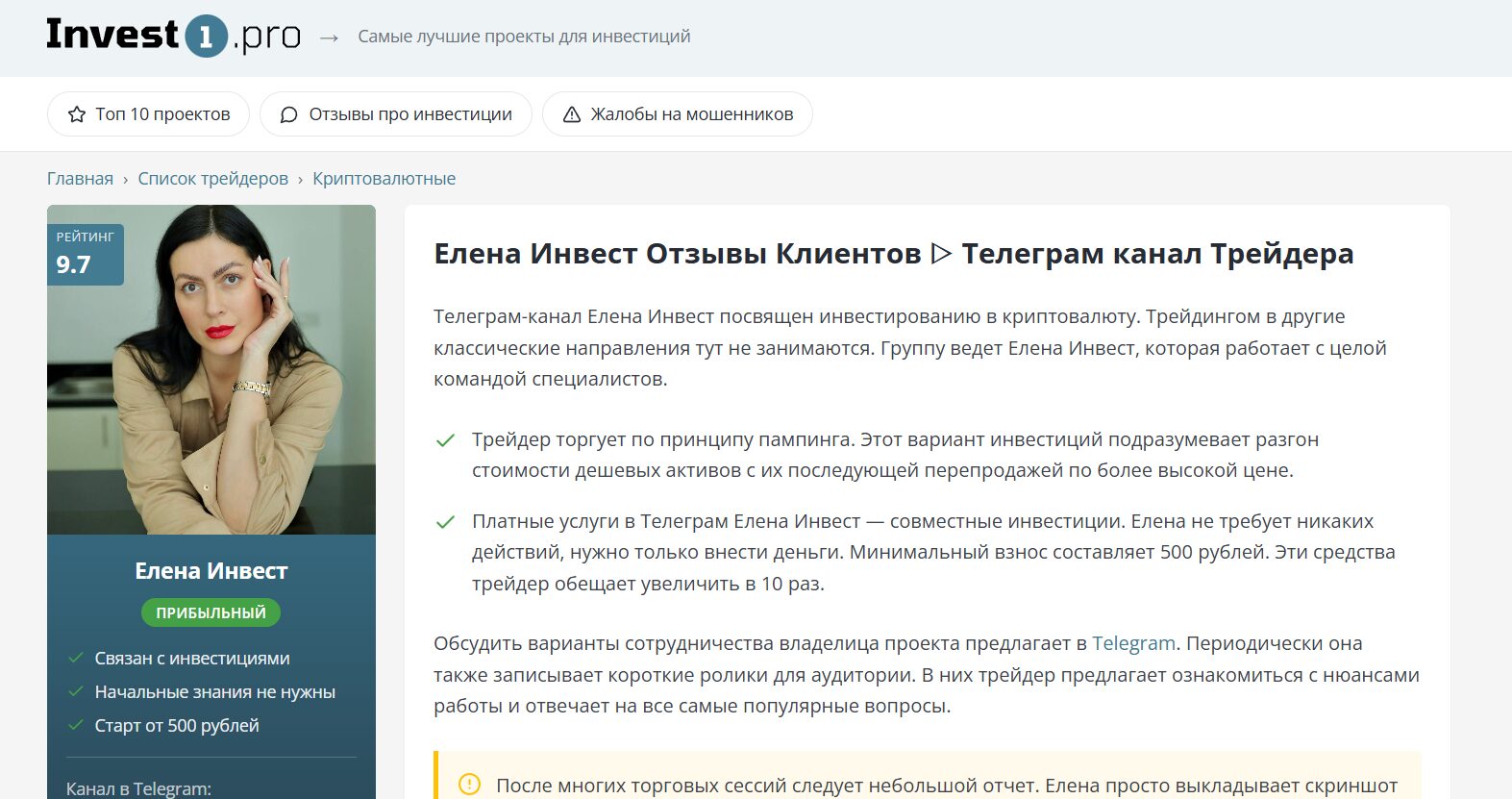This screenshot has width=1512, height=799.
Task: Navigate to Главная breadcrumb
Action: tap(80, 179)
